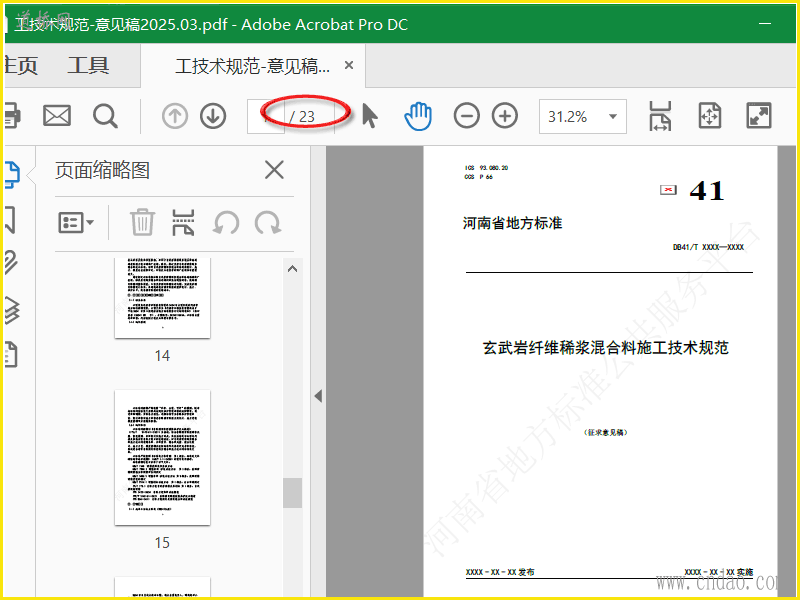Activate the hand pan tool
The height and width of the screenshot is (600, 800).
tap(418, 116)
